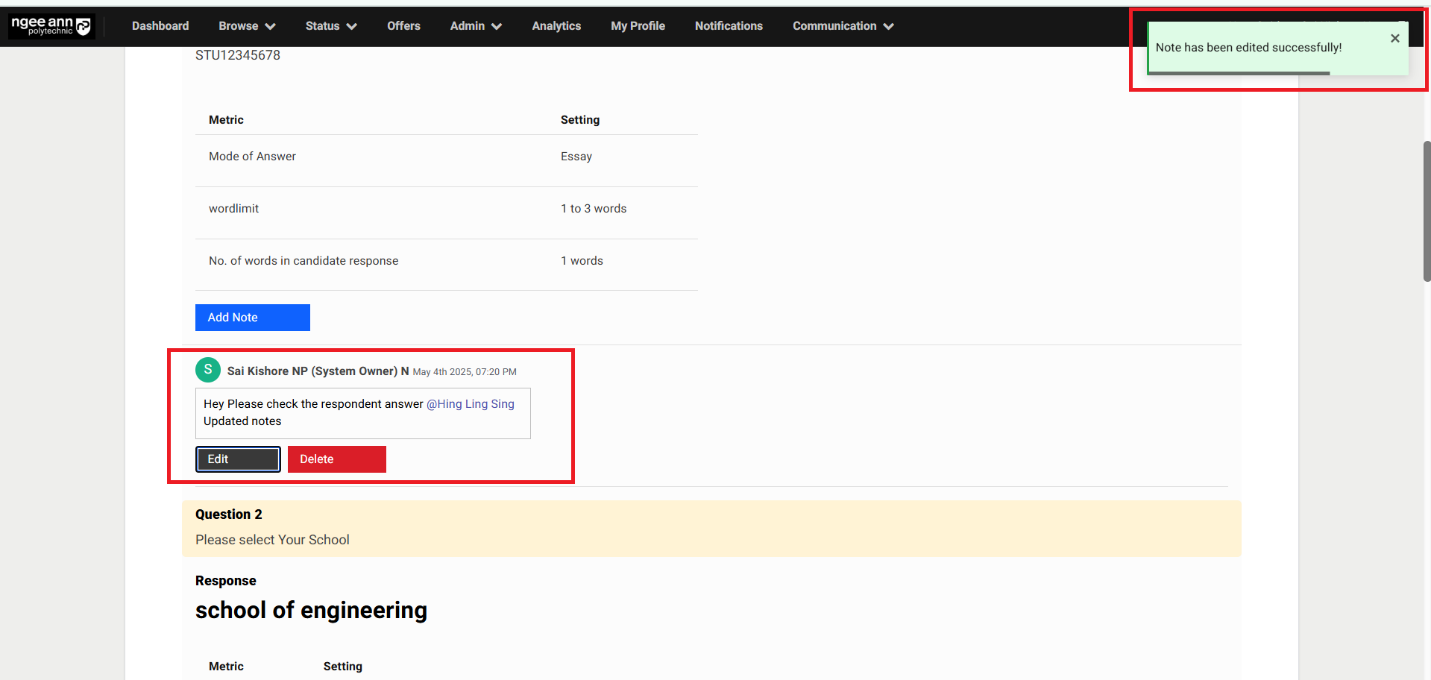Expand the Browse dropdown menu

247,26
